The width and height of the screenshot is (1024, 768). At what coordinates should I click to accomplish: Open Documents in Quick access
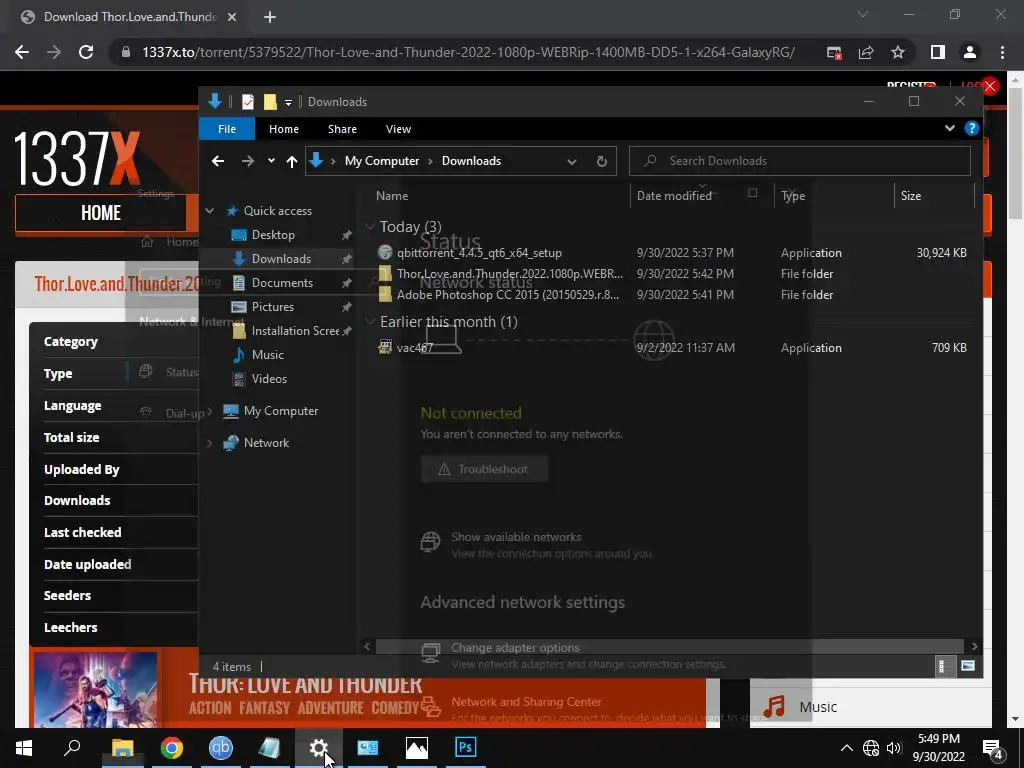coord(282,283)
